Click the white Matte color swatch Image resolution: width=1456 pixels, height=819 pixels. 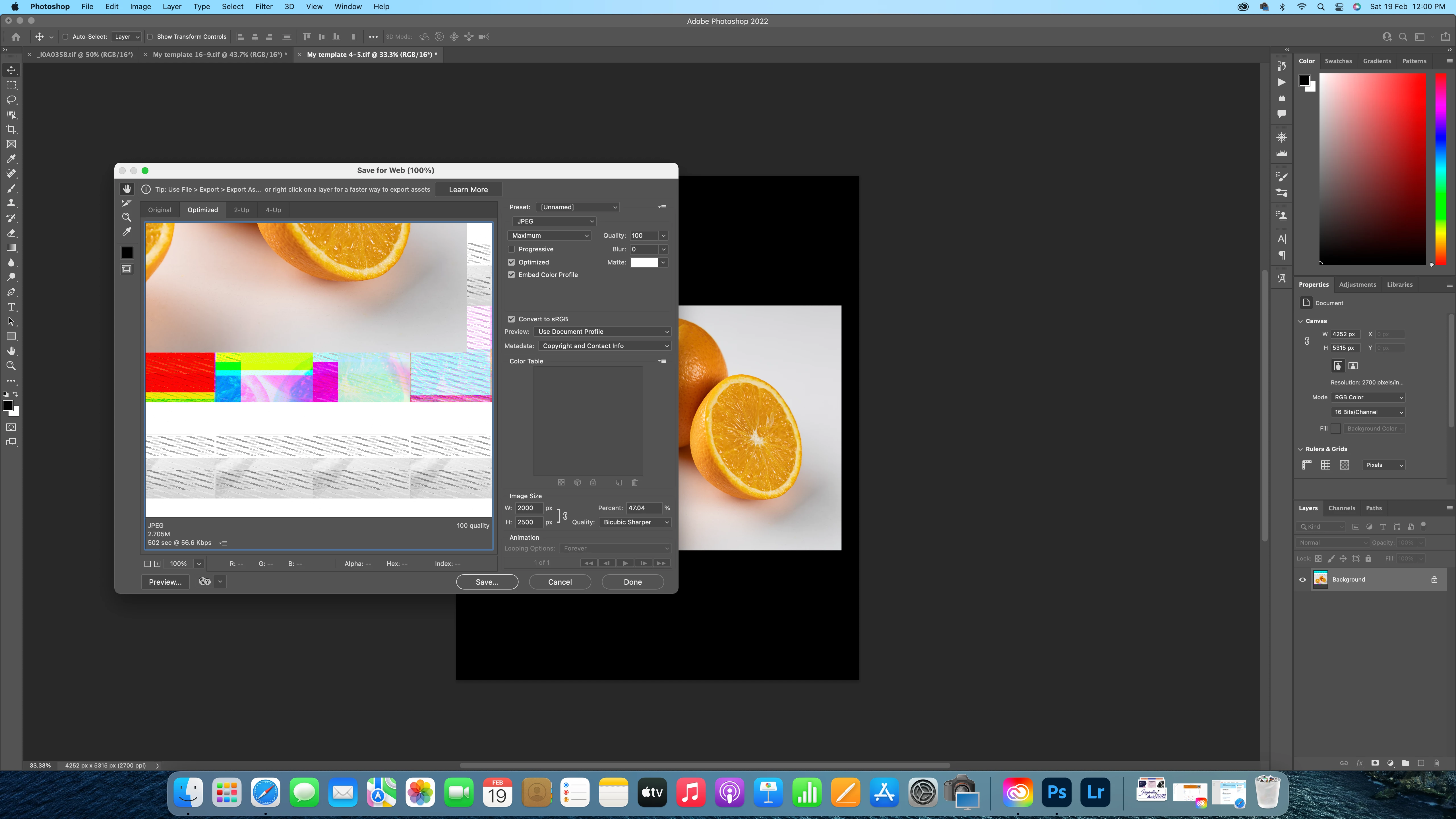coord(644,262)
